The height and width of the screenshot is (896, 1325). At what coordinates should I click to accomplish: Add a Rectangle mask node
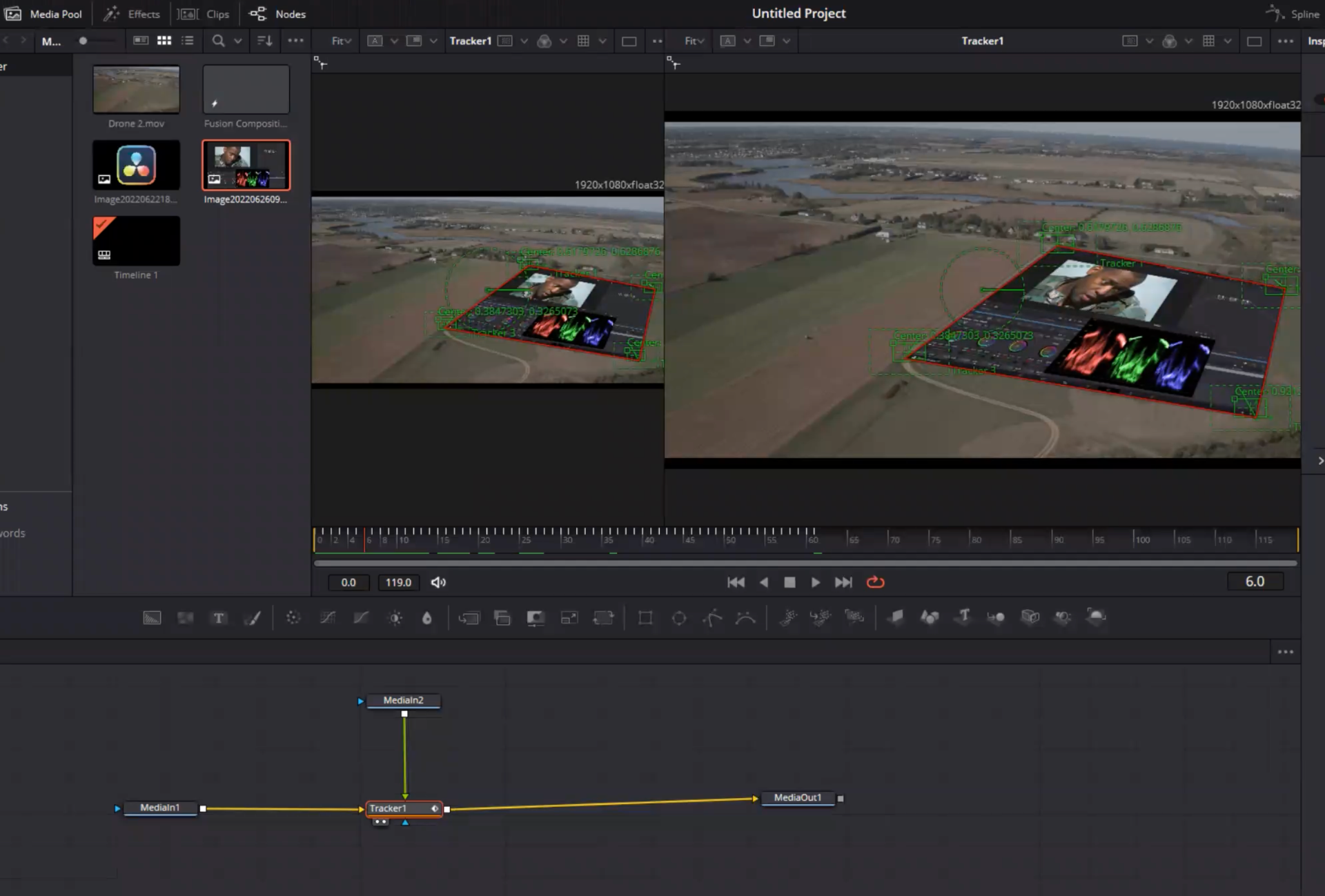coord(645,618)
